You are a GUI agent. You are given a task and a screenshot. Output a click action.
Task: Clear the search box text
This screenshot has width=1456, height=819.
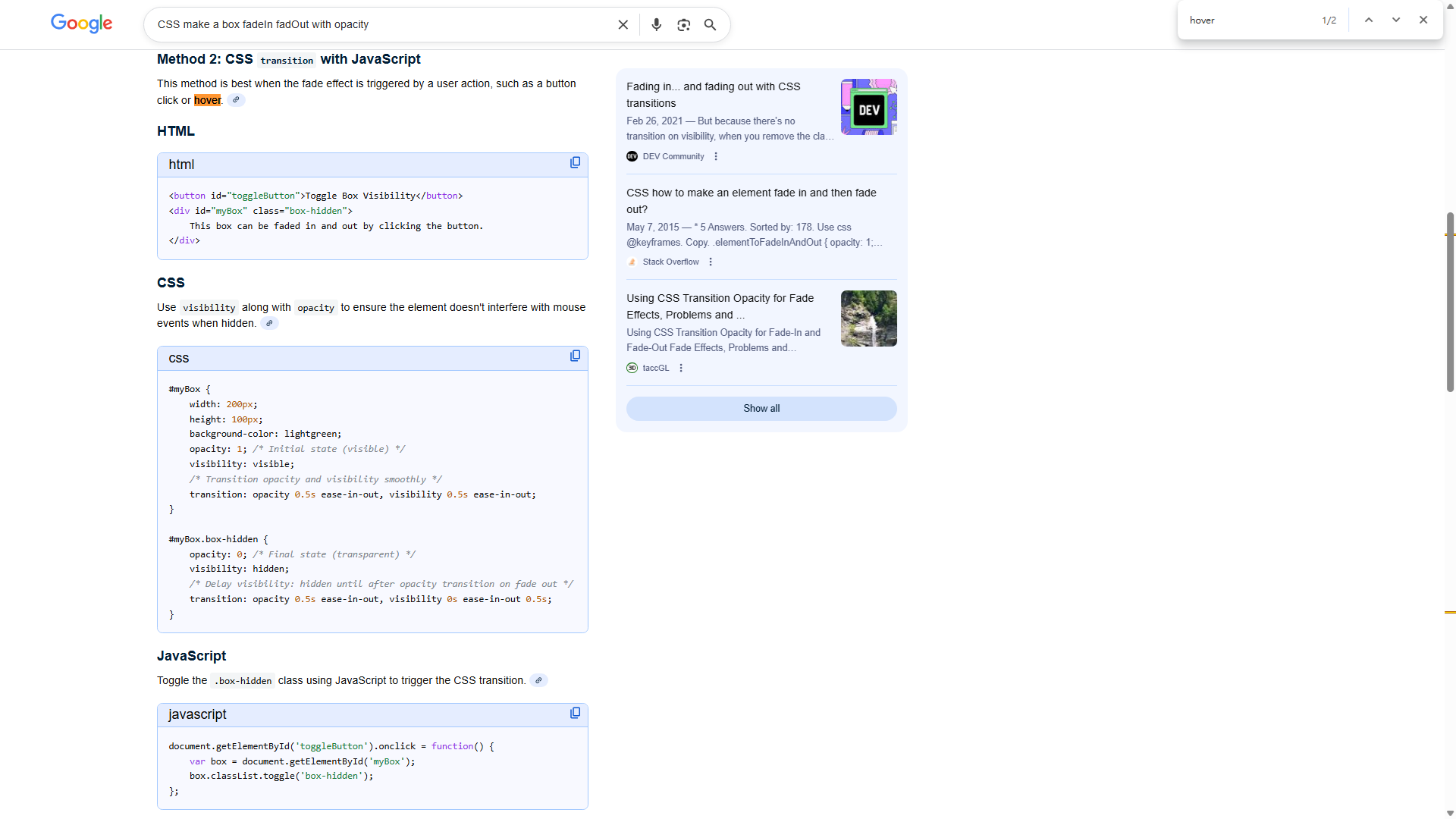[x=623, y=25]
